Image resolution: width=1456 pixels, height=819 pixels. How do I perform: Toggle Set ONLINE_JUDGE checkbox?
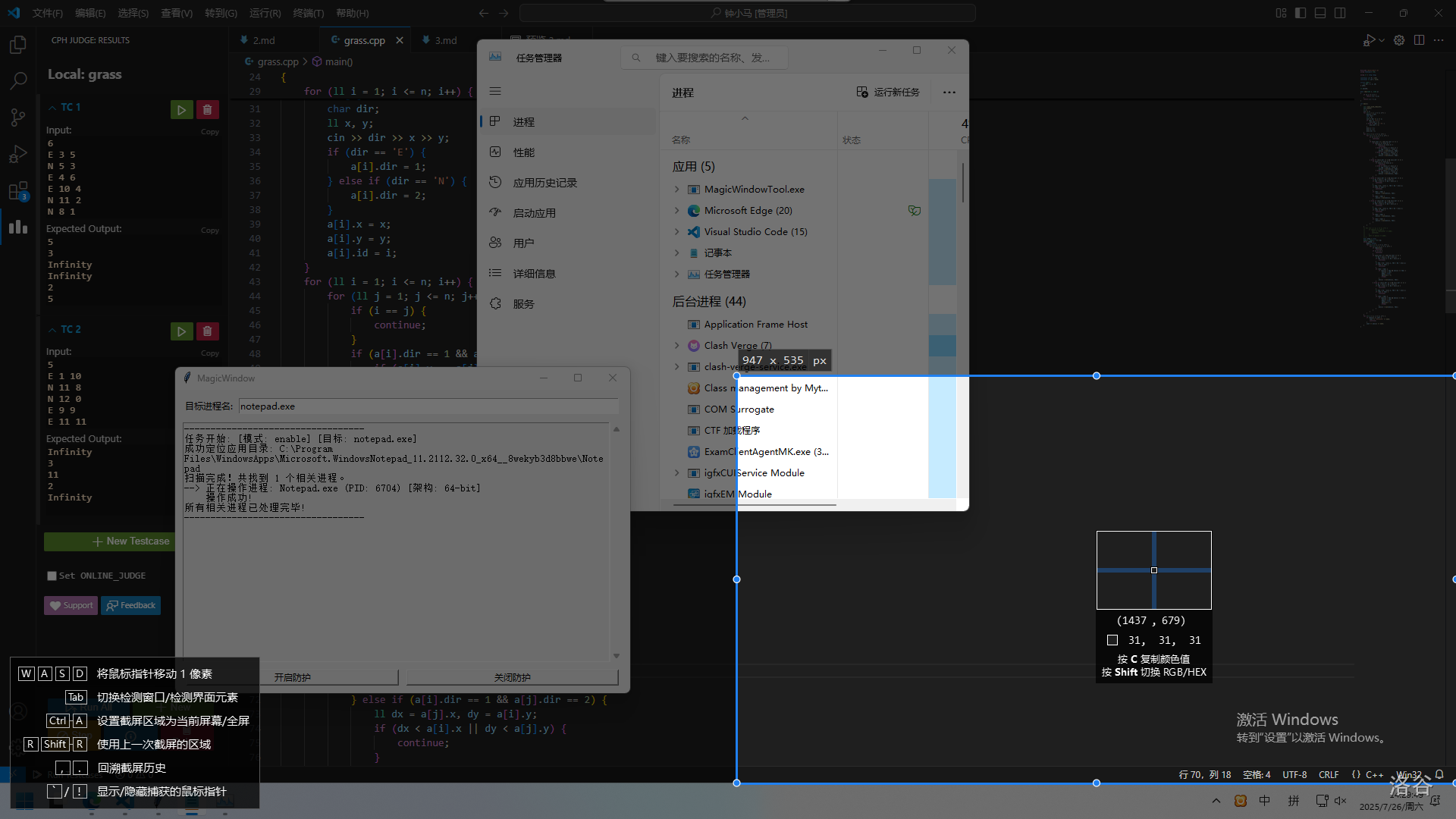52,576
